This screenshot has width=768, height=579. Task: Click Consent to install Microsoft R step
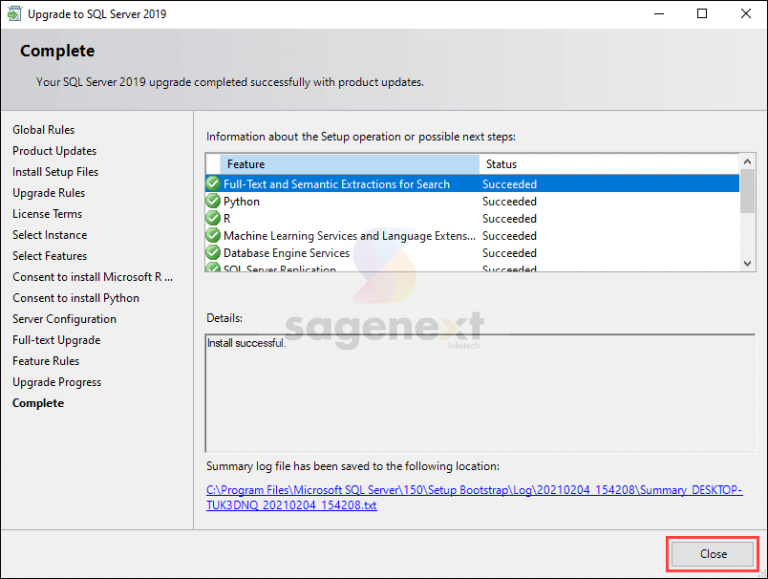(93, 277)
